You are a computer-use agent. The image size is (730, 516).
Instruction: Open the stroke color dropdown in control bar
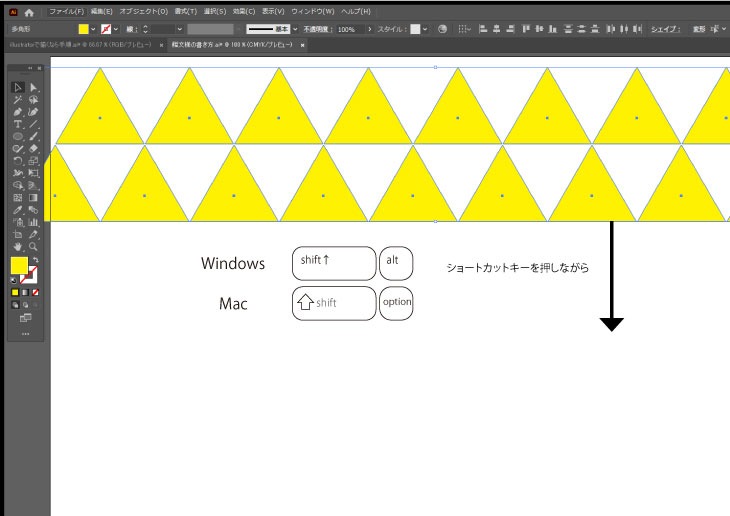(117, 30)
